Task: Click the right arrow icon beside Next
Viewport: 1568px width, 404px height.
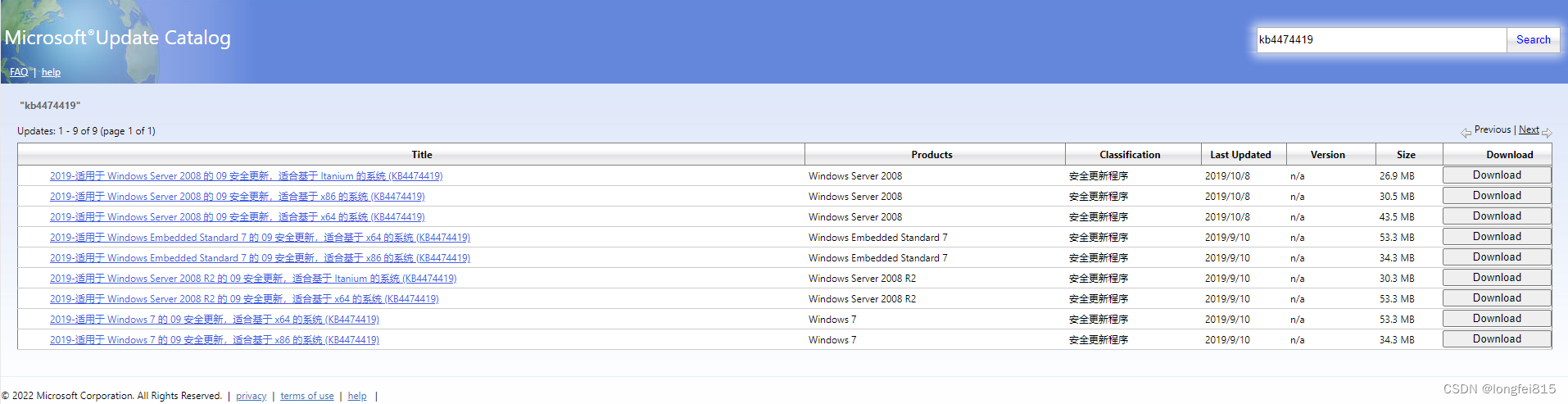Action: click(1547, 133)
